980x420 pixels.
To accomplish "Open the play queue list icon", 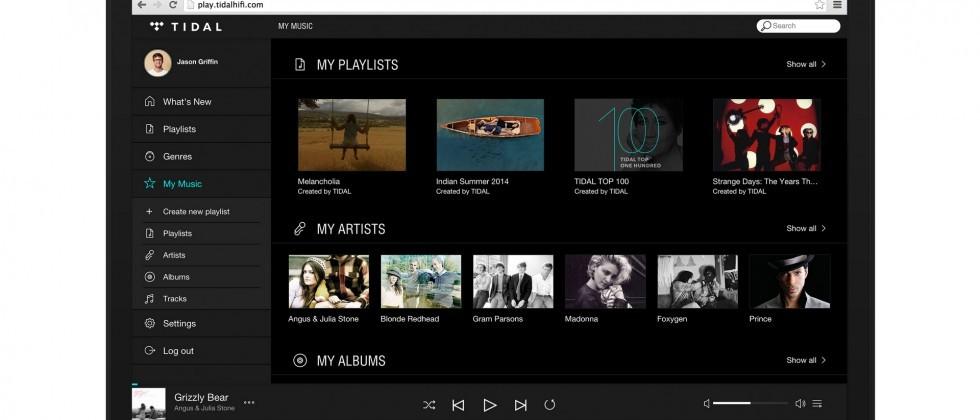I will tap(817, 404).
